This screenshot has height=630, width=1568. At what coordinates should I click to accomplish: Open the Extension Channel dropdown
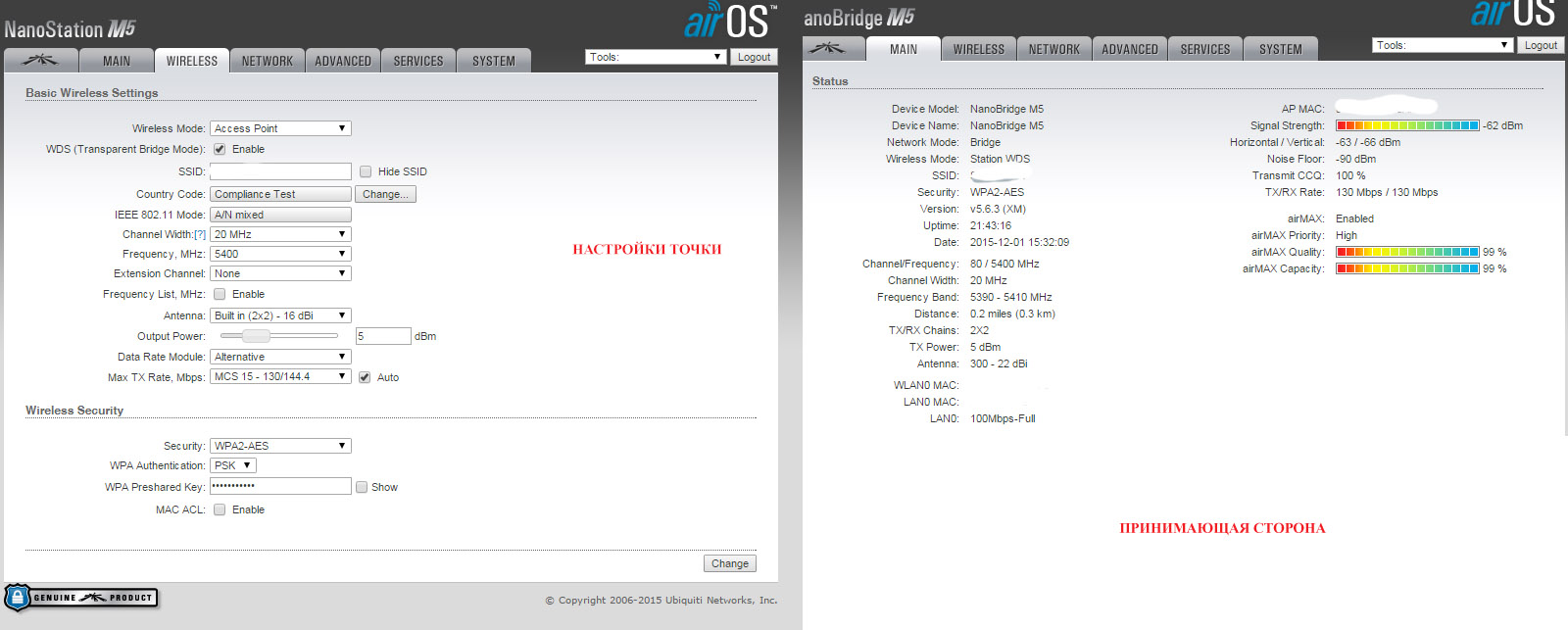[280, 273]
